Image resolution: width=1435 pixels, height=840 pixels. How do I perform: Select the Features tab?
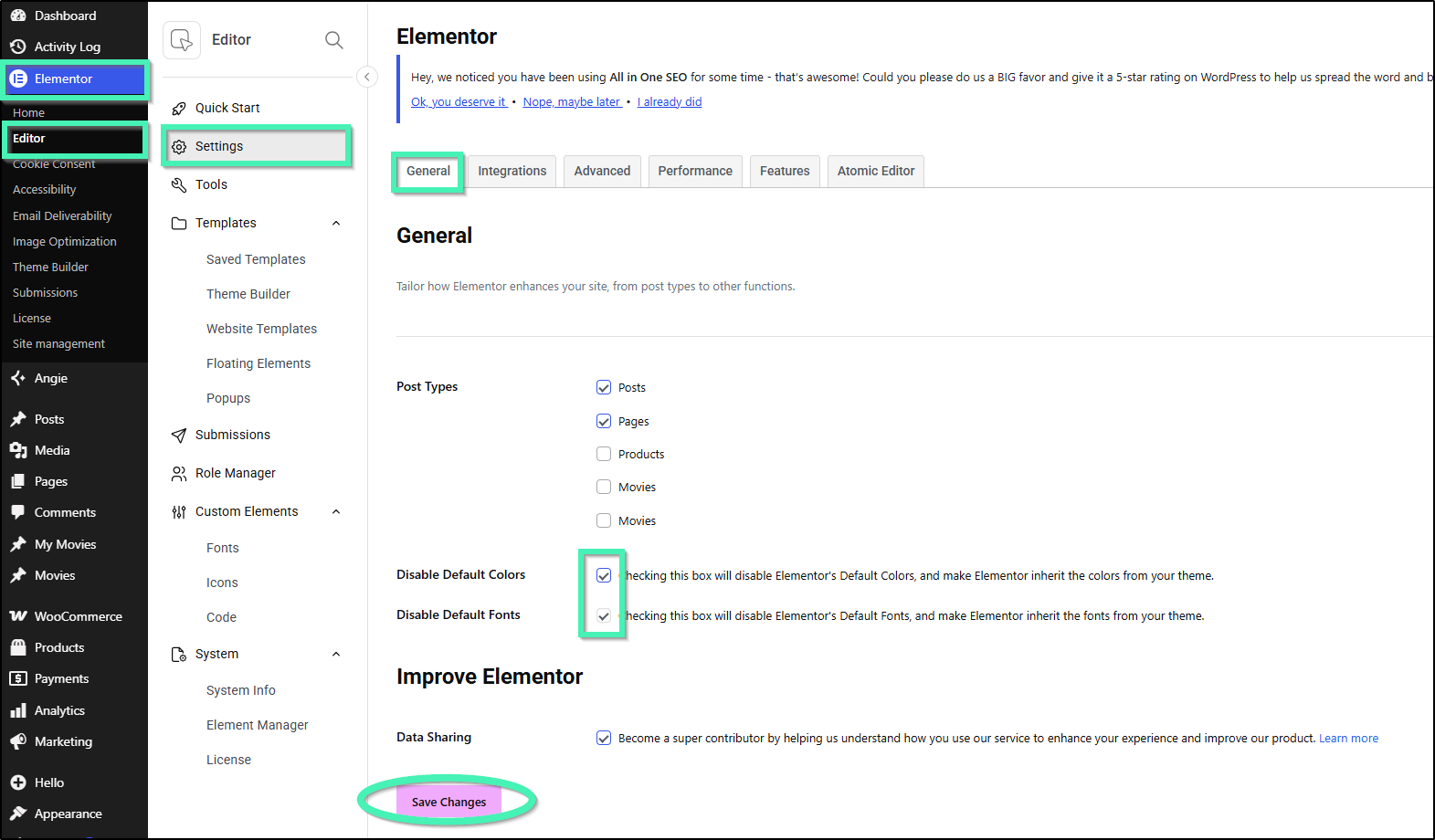point(785,172)
